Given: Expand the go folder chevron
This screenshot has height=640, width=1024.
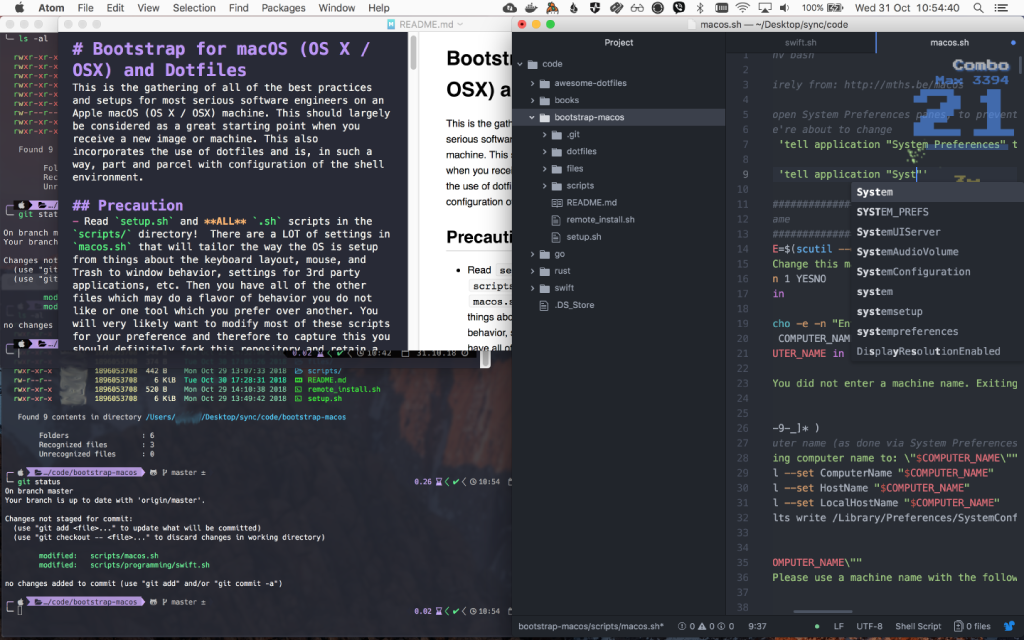Looking at the screenshot, I should 532,254.
